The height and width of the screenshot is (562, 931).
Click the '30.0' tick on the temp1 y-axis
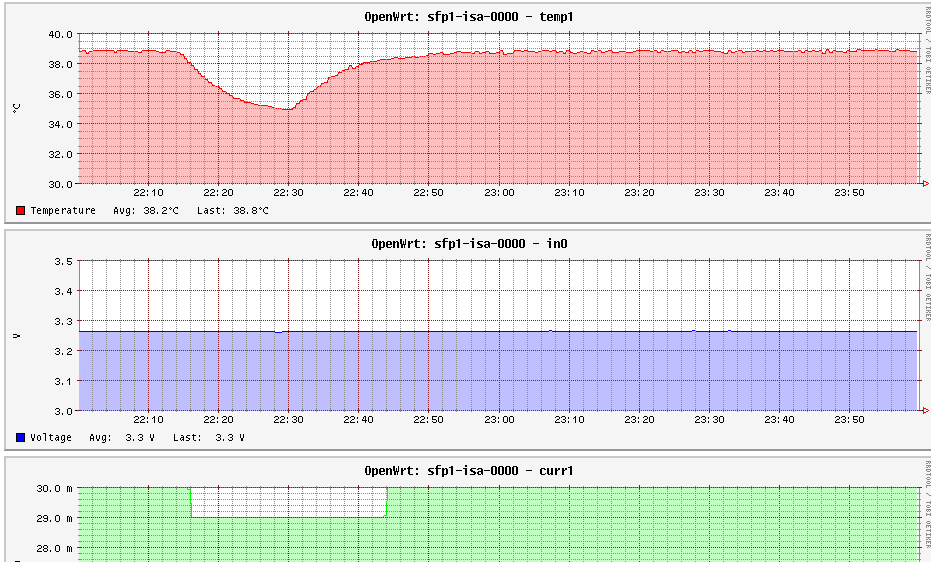pos(61,184)
